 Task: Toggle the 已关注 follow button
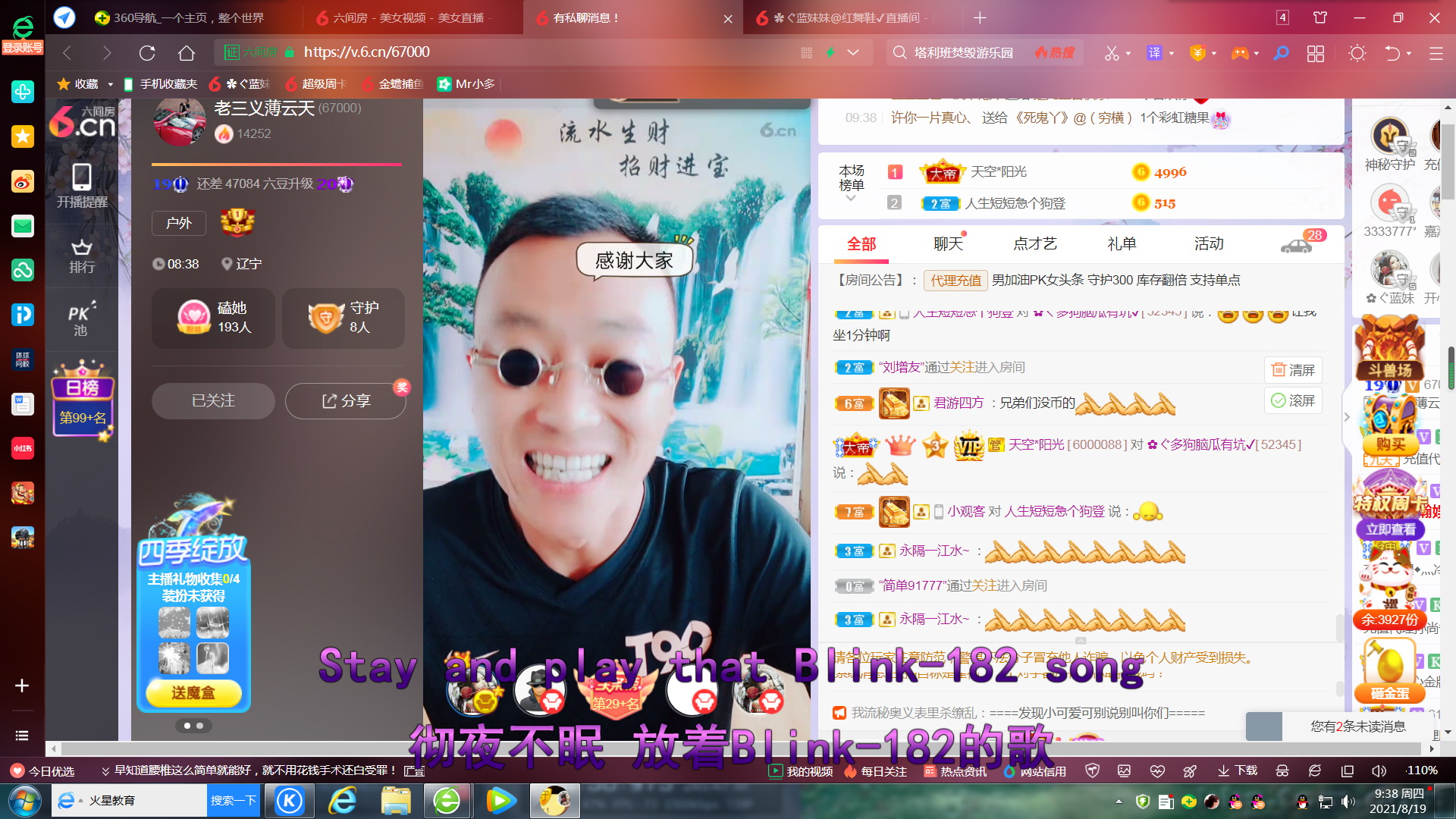[213, 400]
